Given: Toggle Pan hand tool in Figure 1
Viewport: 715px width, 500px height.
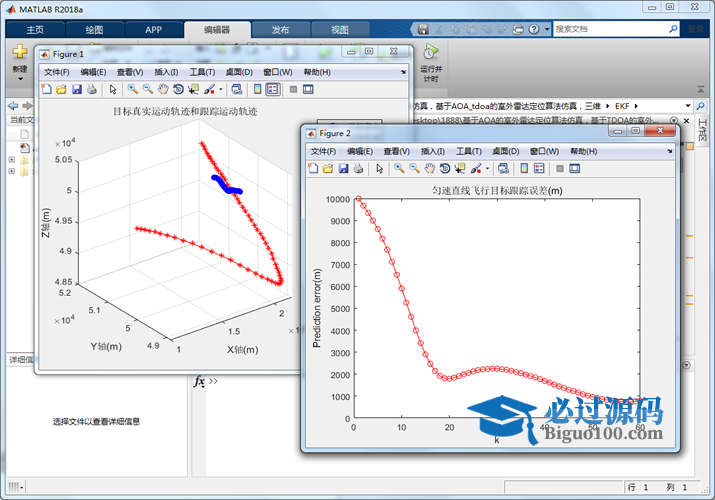Looking at the screenshot, I should [x=163, y=89].
